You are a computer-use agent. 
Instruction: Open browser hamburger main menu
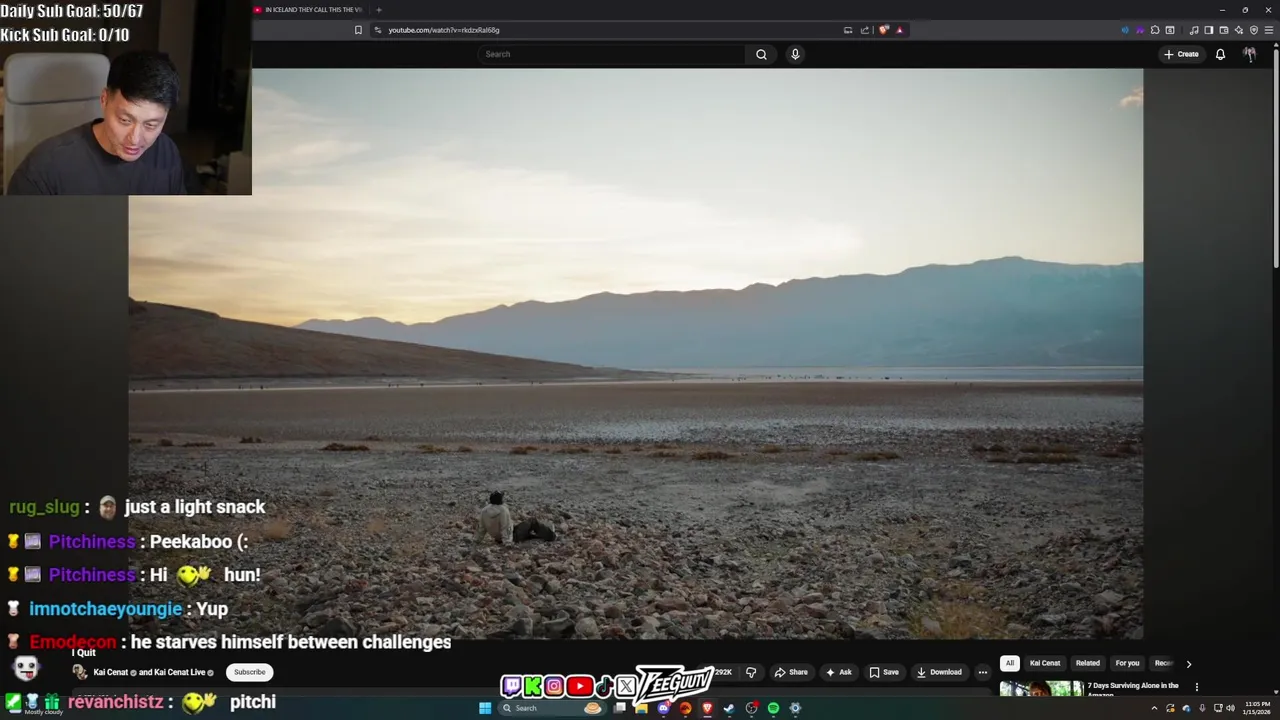click(x=1269, y=30)
